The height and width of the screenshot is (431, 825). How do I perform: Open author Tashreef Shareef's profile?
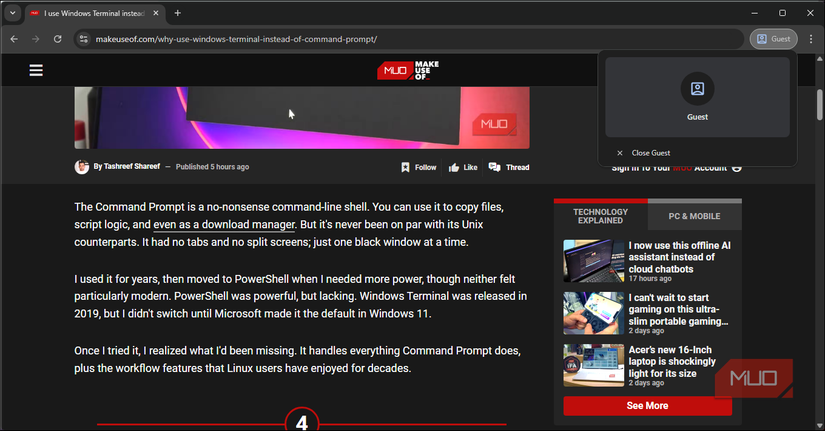pyautogui.click(x=132, y=166)
